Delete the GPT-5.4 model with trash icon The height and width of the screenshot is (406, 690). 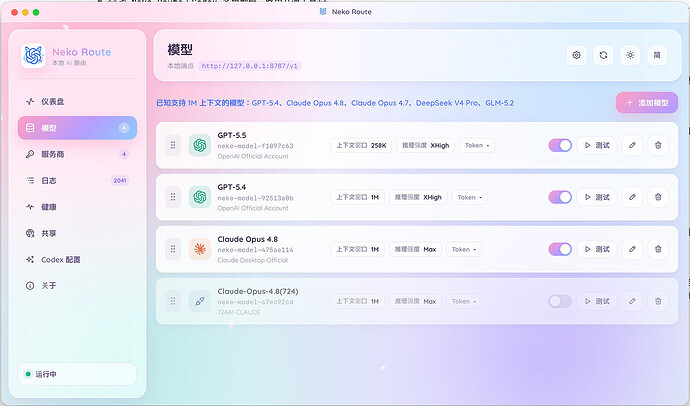[658, 197]
